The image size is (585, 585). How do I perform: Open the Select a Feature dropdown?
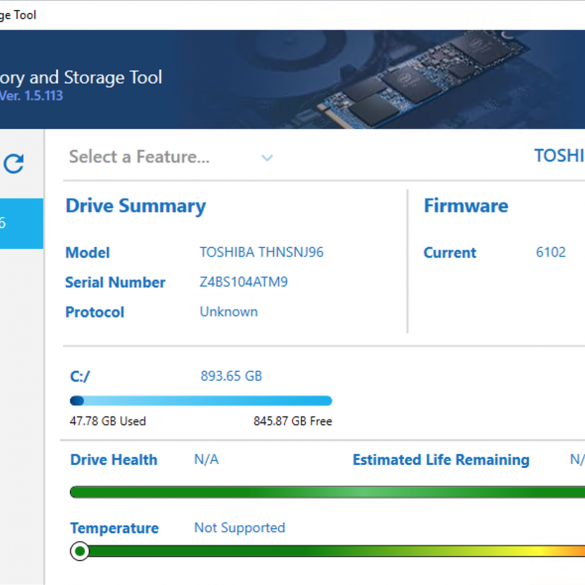[x=171, y=157]
